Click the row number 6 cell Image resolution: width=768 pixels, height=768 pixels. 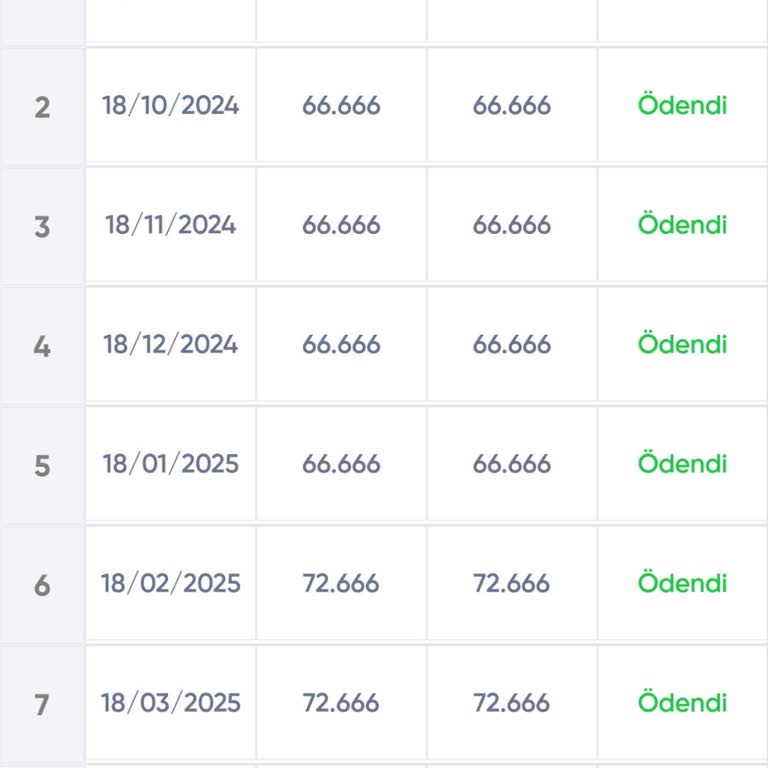42,585
